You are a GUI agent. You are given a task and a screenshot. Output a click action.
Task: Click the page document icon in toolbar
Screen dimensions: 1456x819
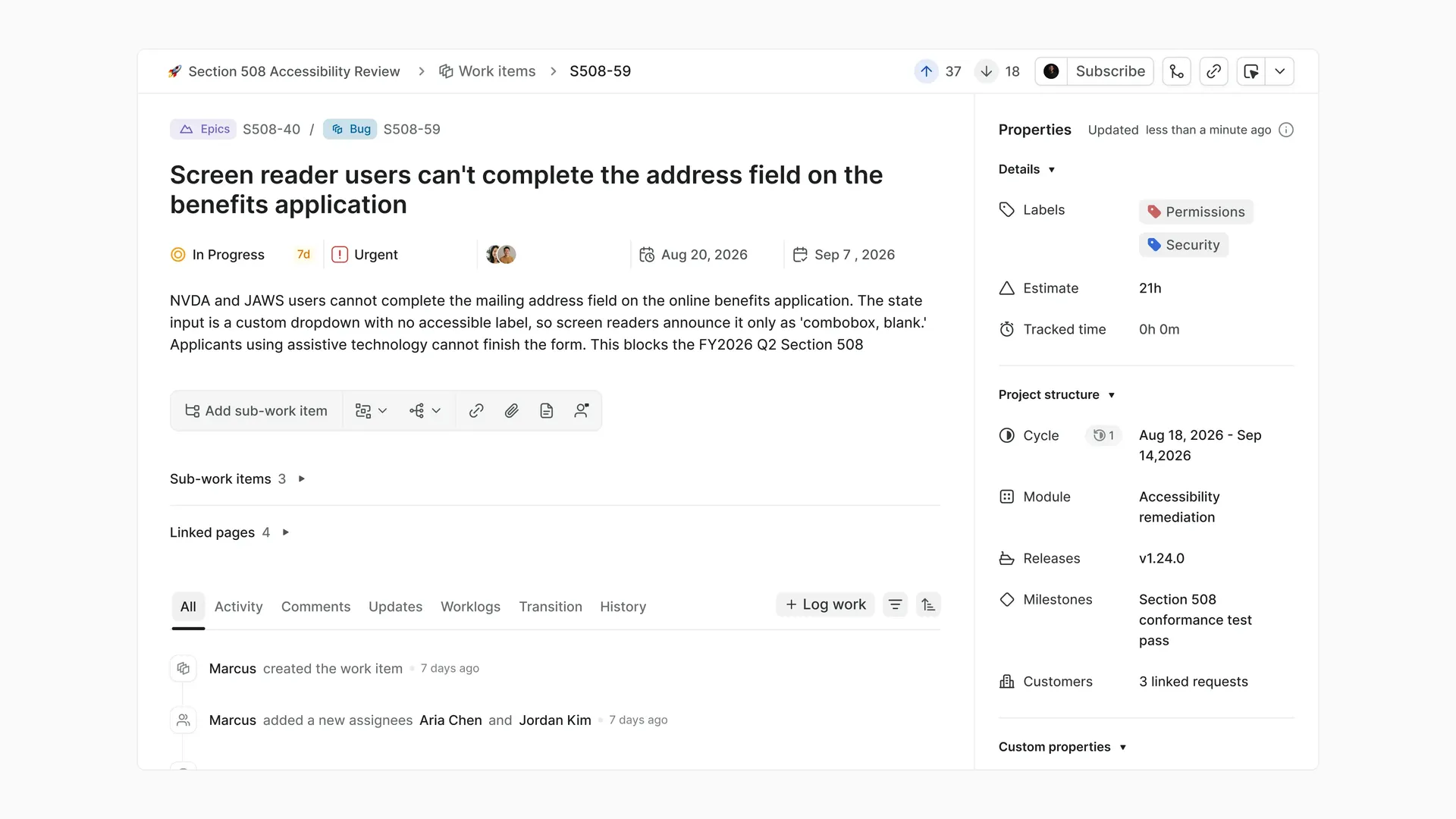[x=547, y=411]
